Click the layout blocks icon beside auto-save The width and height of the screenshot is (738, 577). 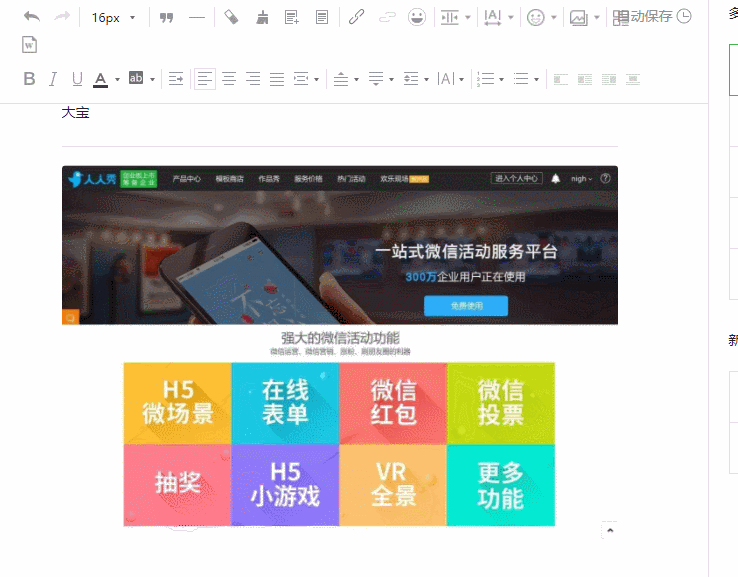point(621,18)
